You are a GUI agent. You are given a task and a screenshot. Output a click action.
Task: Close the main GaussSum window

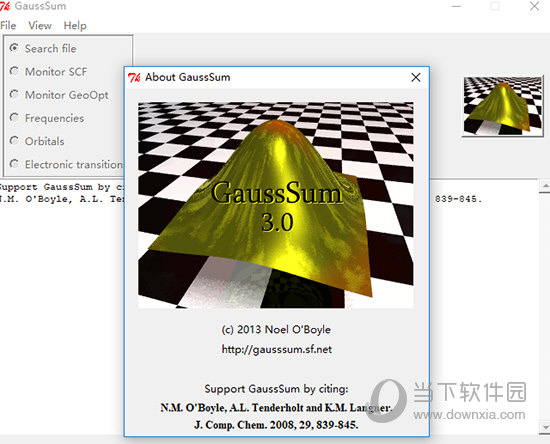[x=534, y=6]
